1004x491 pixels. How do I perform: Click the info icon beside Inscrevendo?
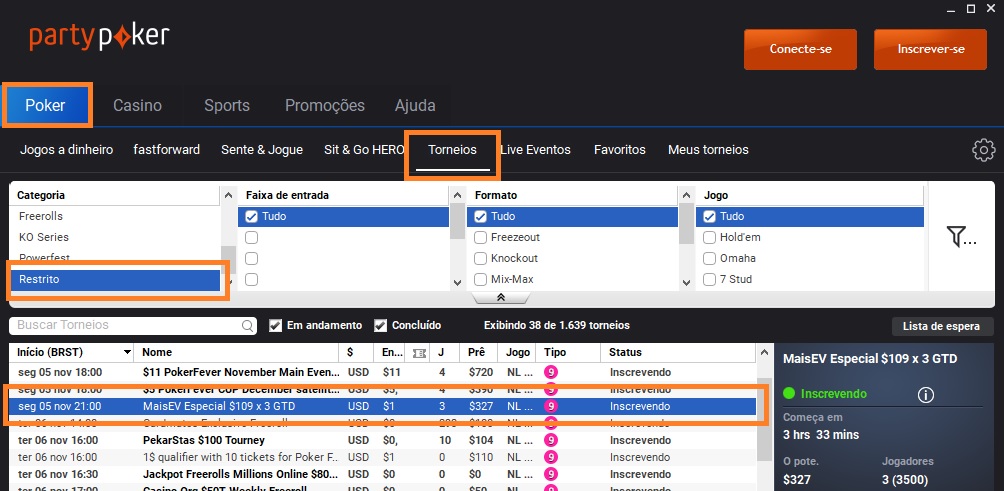tap(925, 395)
